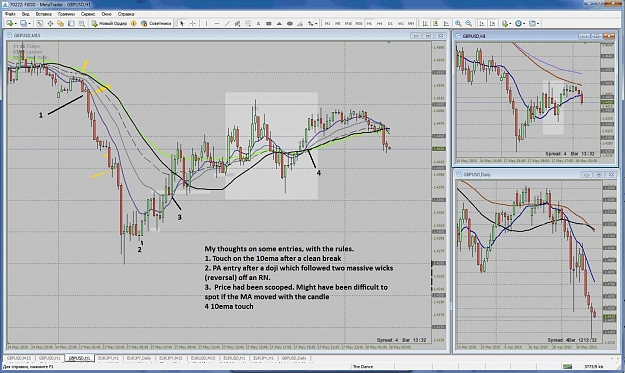This screenshot has width=625, height=373.
Task: Select the Equidistant Channel tool
Action: click(x=237, y=24)
